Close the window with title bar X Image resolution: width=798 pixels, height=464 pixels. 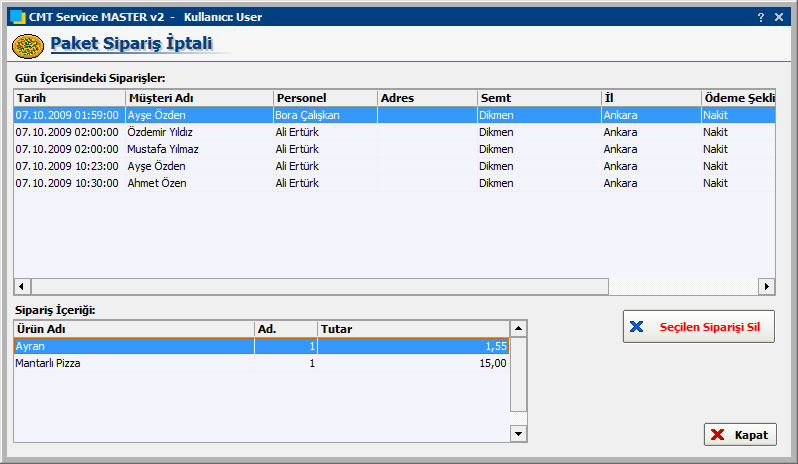coord(780,17)
